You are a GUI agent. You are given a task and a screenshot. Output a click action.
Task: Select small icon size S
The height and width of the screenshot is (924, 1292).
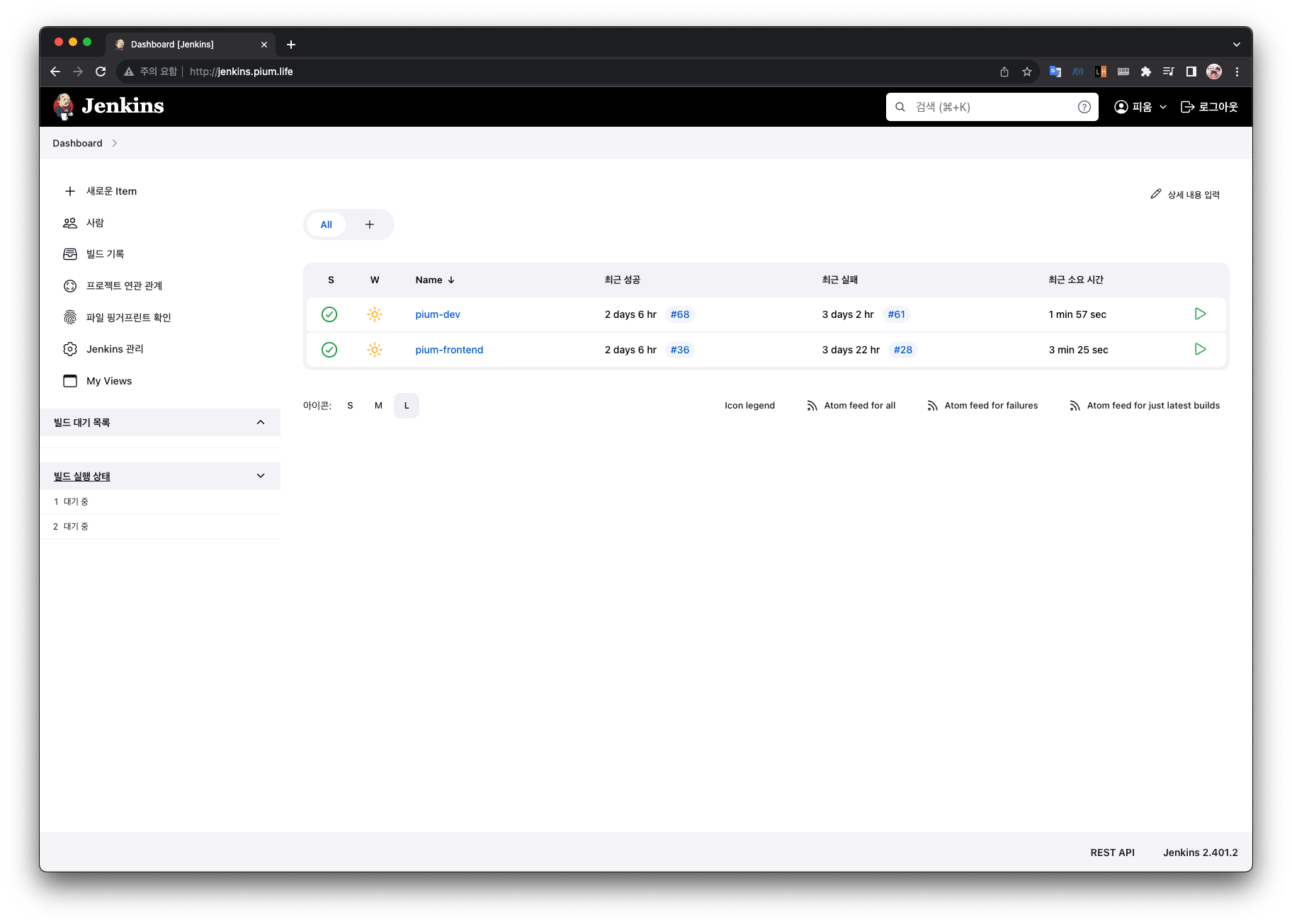(x=350, y=406)
